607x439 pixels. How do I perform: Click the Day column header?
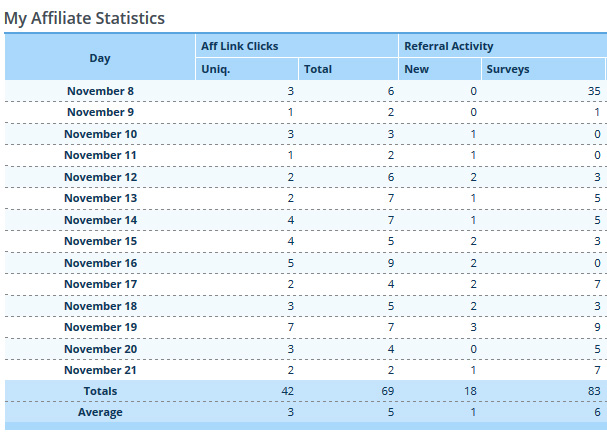coord(100,58)
